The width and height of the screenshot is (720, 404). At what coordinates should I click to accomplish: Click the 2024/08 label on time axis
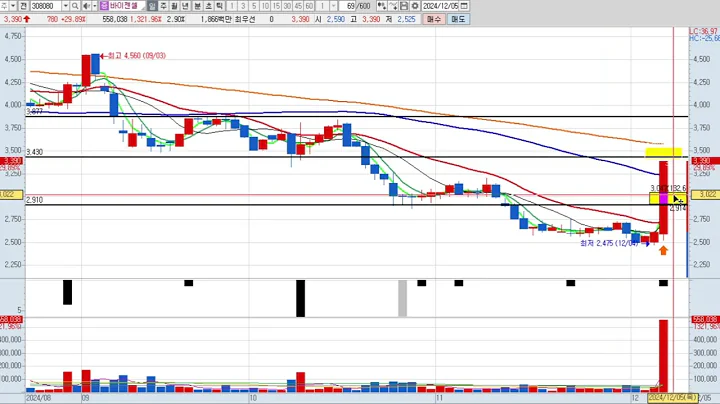[x=39, y=398]
